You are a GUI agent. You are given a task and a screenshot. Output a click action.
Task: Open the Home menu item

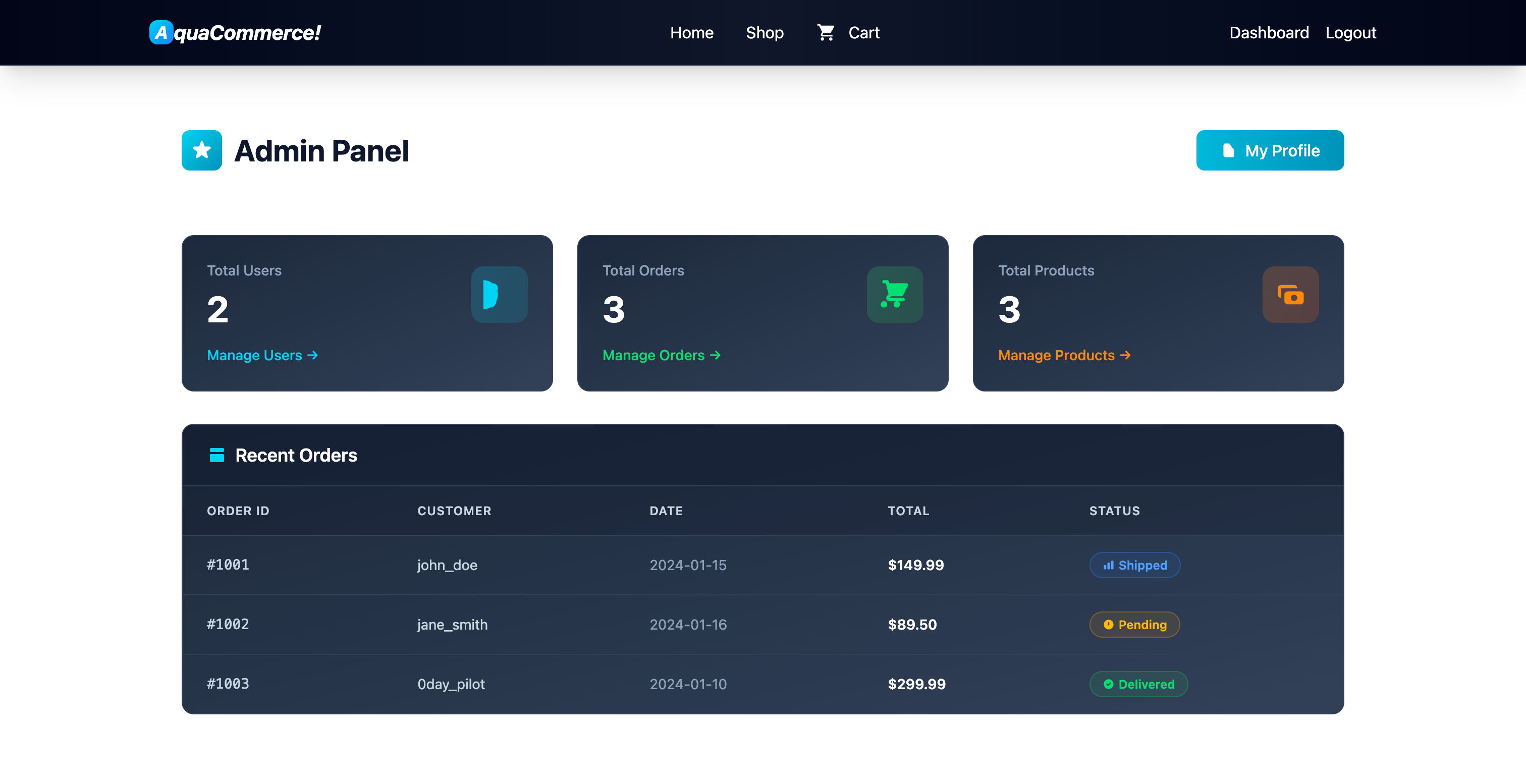pyautogui.click(x=691, y=33)
